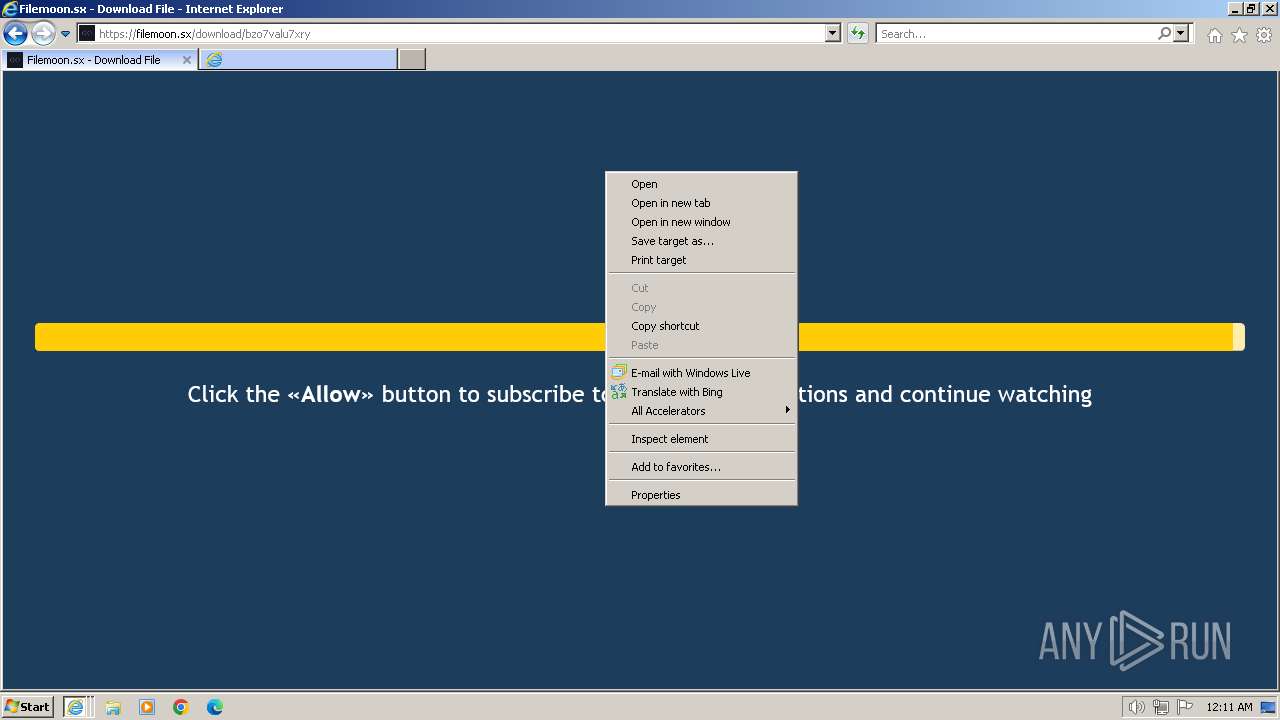
Task: Choose Open in new window
Action: pyautogui.click(x=701, y=222)
